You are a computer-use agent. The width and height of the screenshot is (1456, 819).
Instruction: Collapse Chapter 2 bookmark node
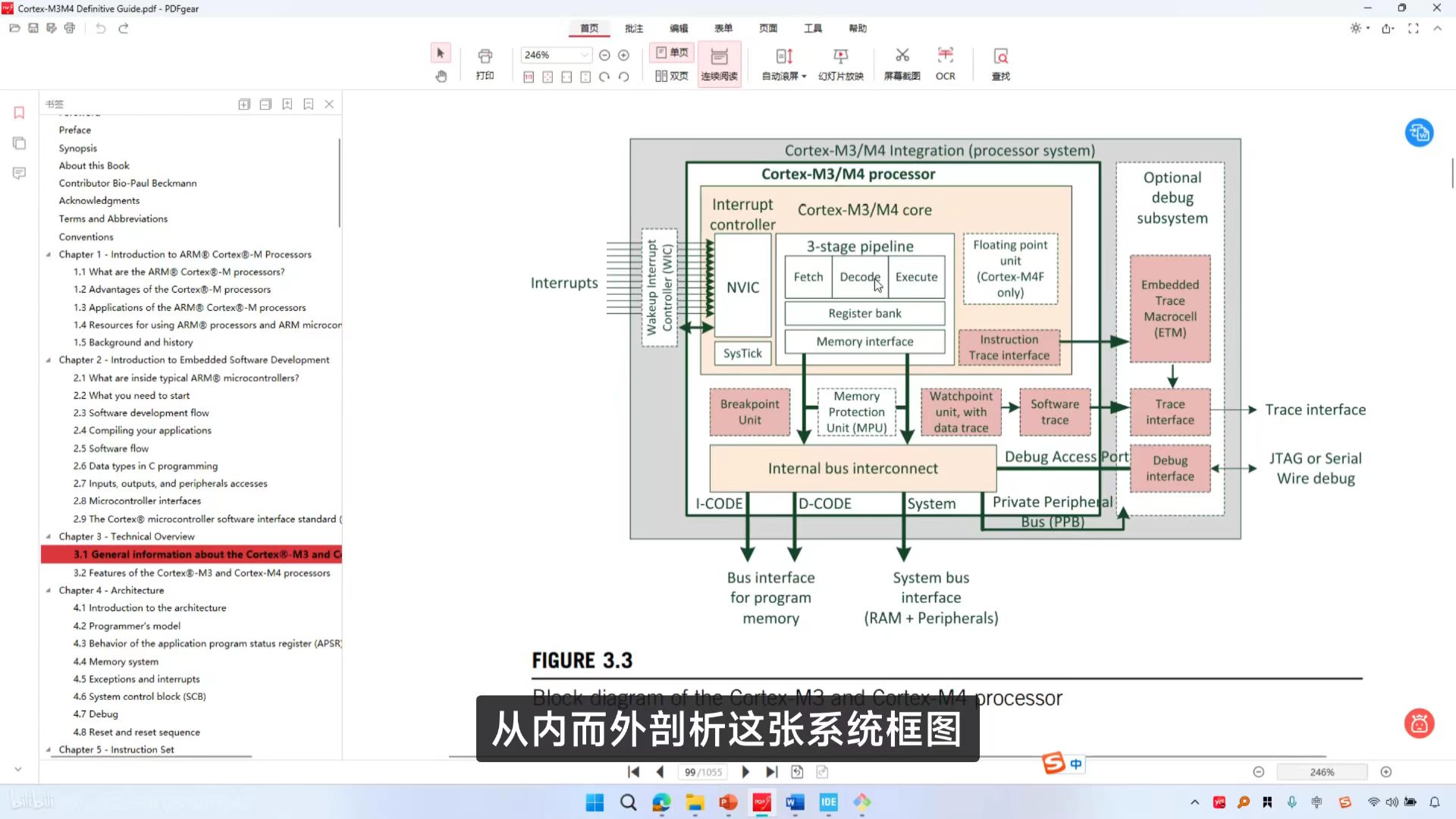(x=49, y=360)
